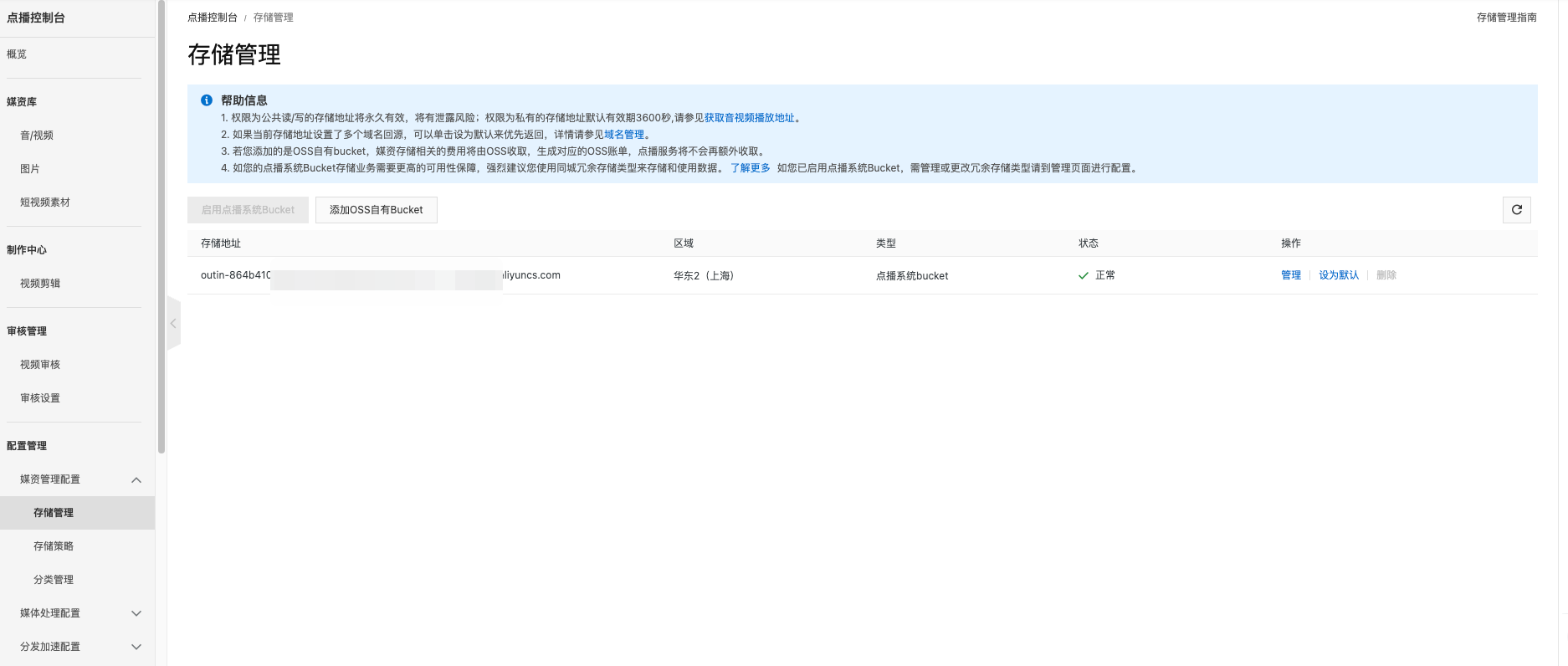Click the 添加OSS自有Bucket button
The height and width of the screenshot is (666, 1568).
377,210
